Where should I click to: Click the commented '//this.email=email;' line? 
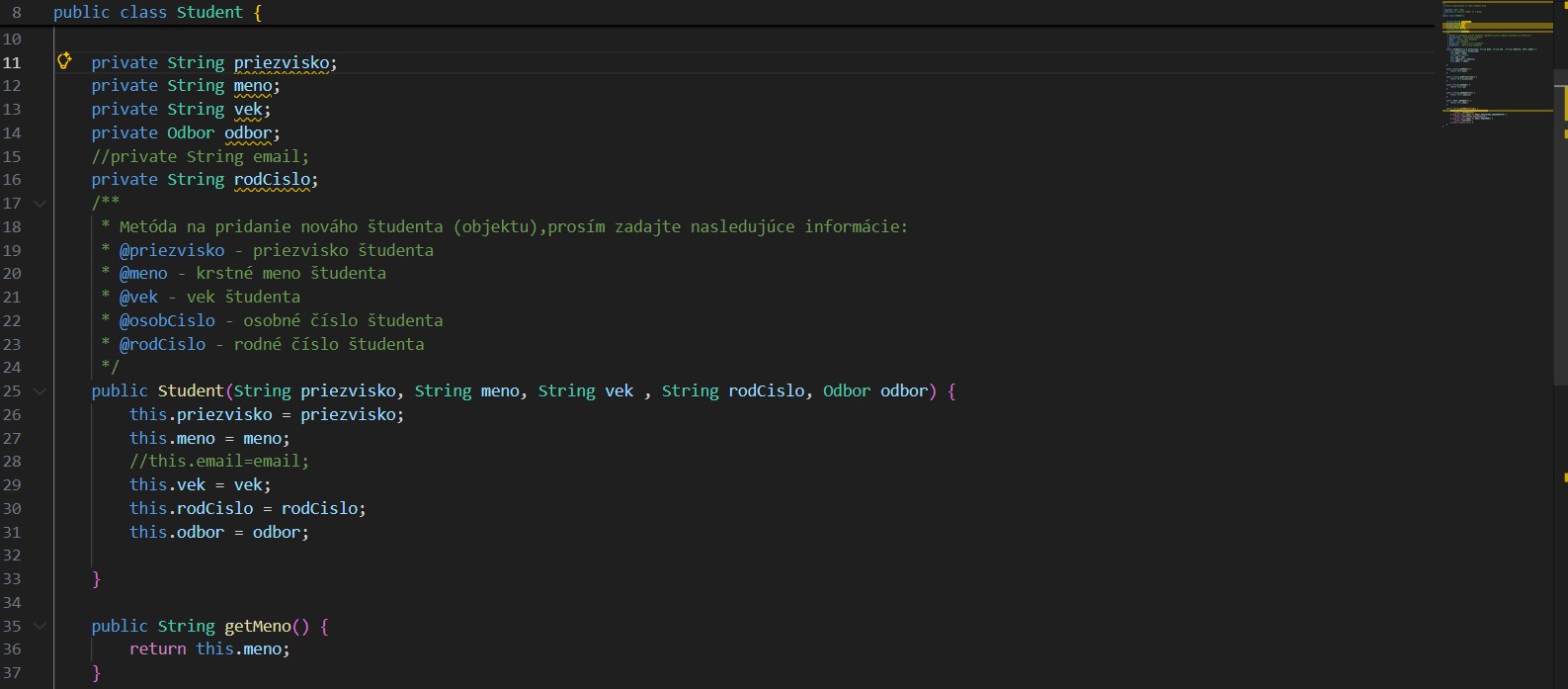[218, 462]
